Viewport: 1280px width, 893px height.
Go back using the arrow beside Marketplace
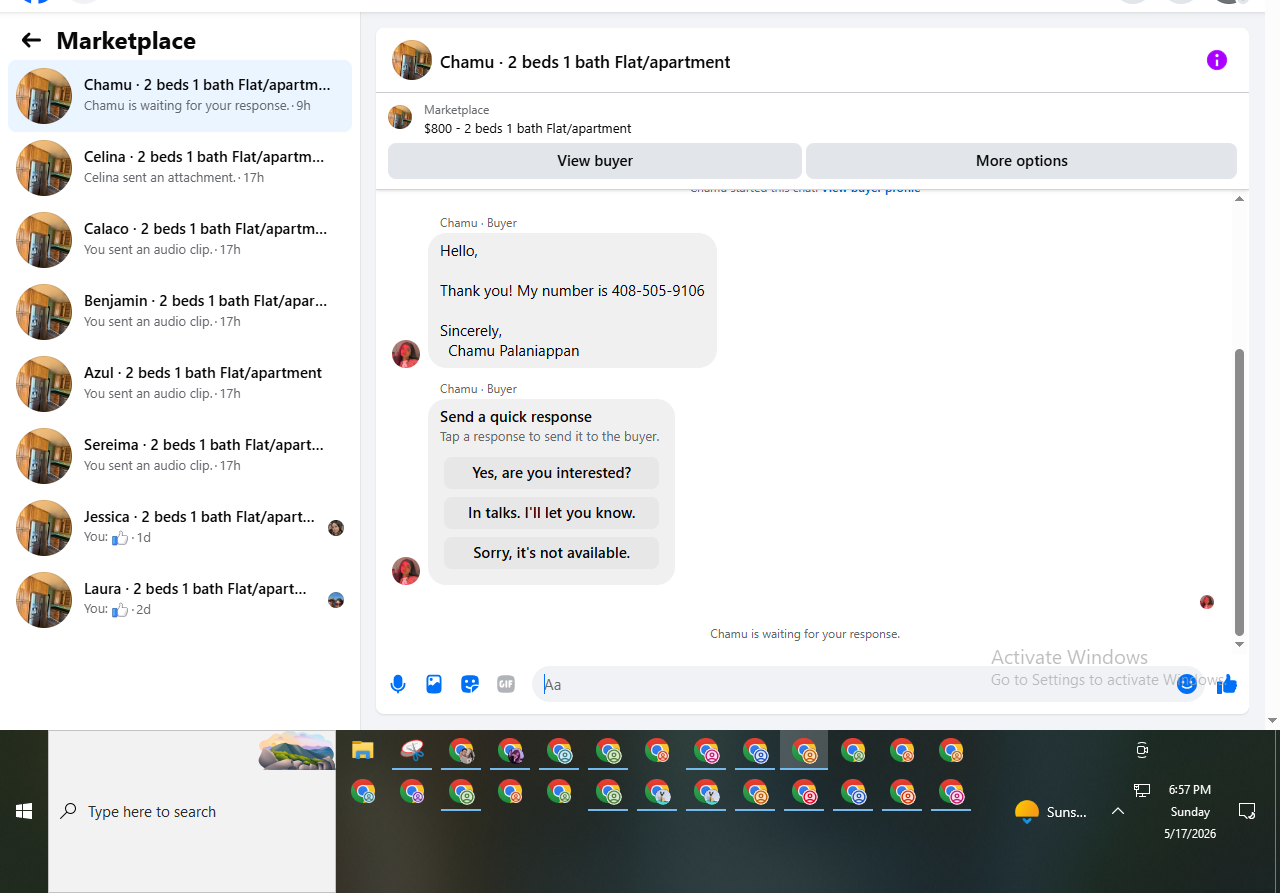point(31,40)
